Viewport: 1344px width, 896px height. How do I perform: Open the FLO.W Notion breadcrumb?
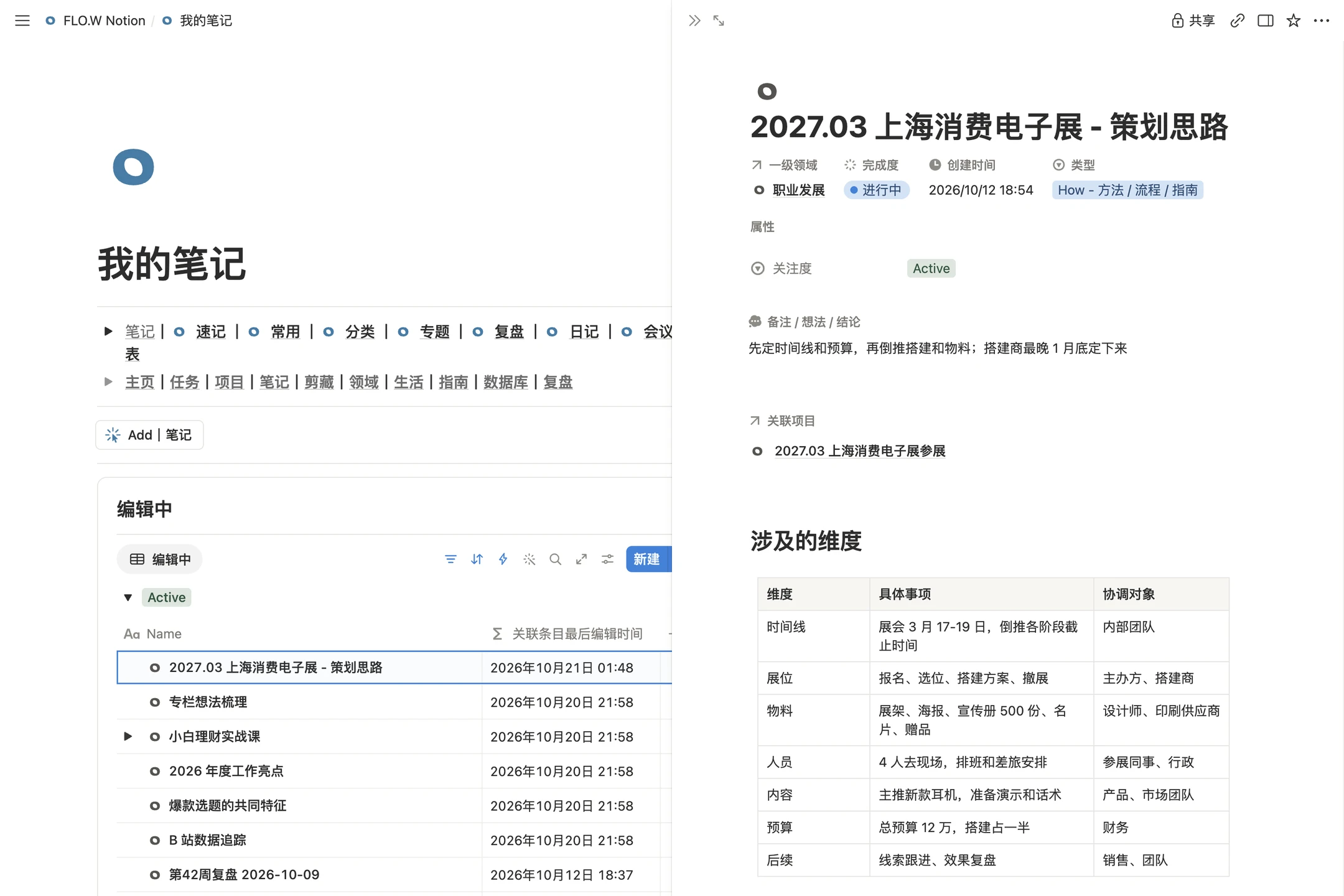[95, 21]
